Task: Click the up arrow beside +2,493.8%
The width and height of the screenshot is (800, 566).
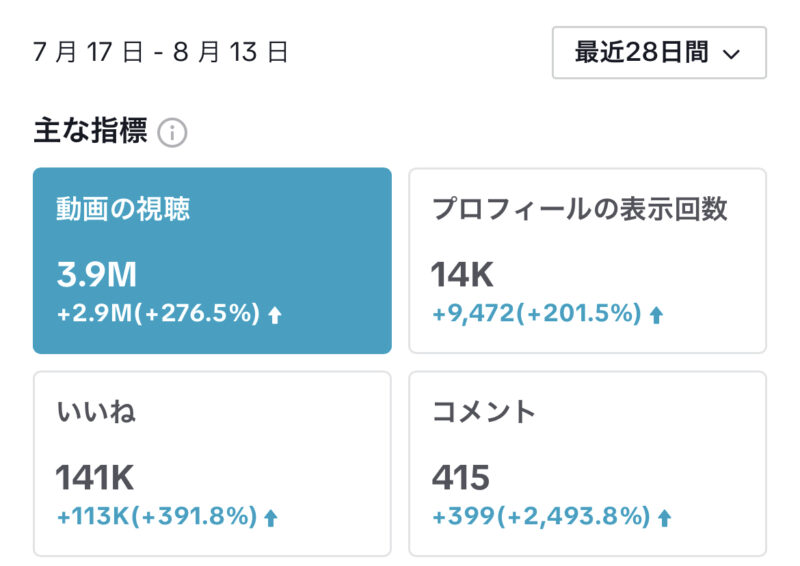Action: click(664, 518)
